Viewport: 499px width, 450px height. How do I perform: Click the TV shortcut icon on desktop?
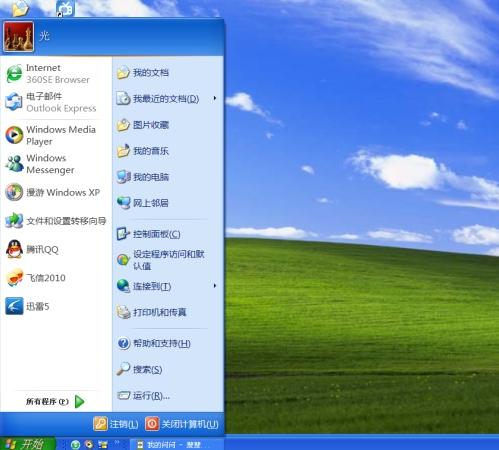coord(65,8)
